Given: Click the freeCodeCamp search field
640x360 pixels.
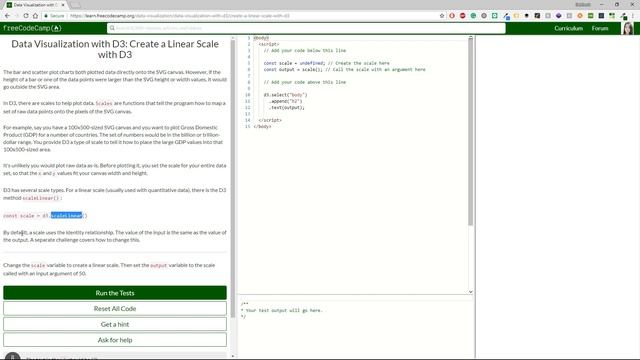Looking at the screenshot, I should coord(306,28).
